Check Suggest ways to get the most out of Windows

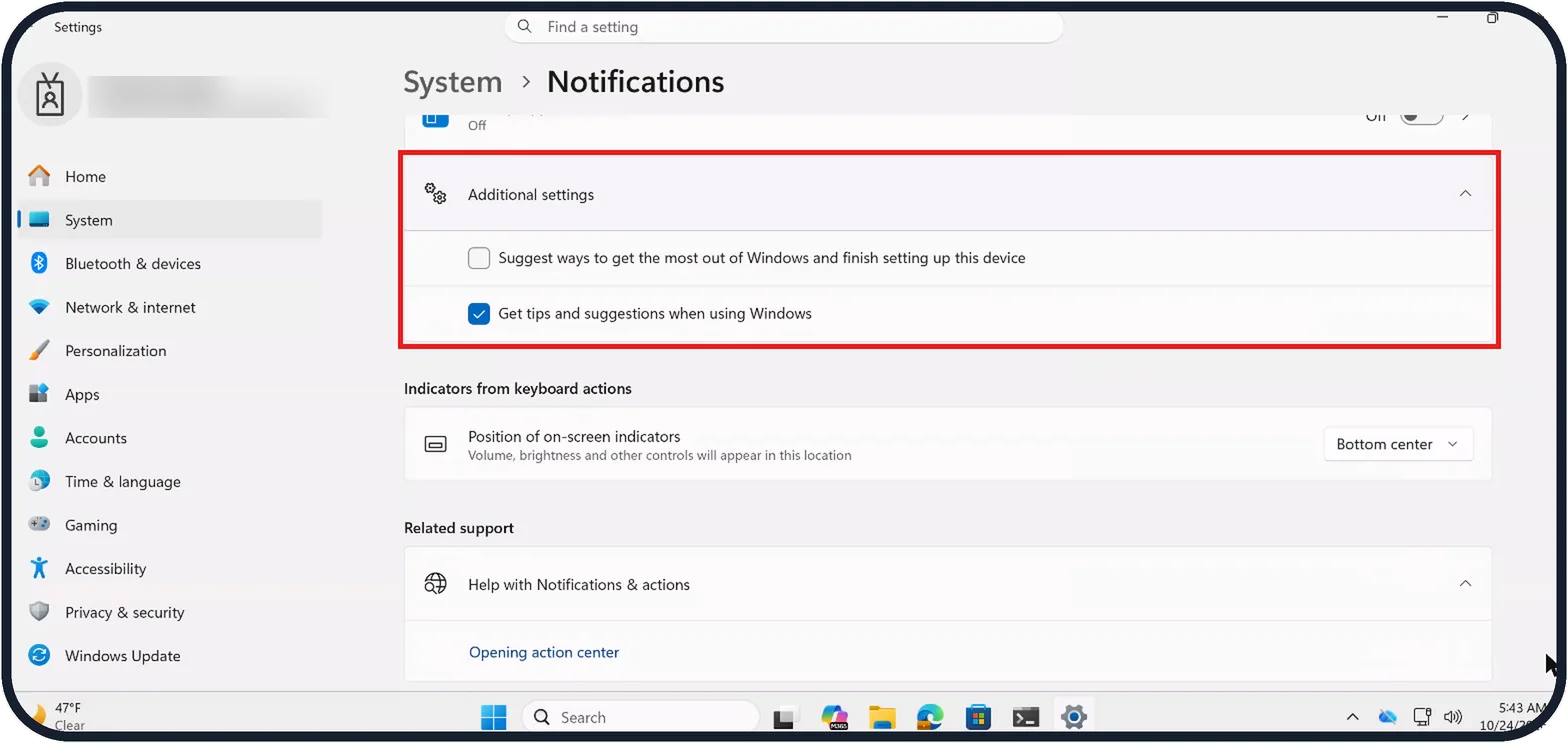(479, 258)
